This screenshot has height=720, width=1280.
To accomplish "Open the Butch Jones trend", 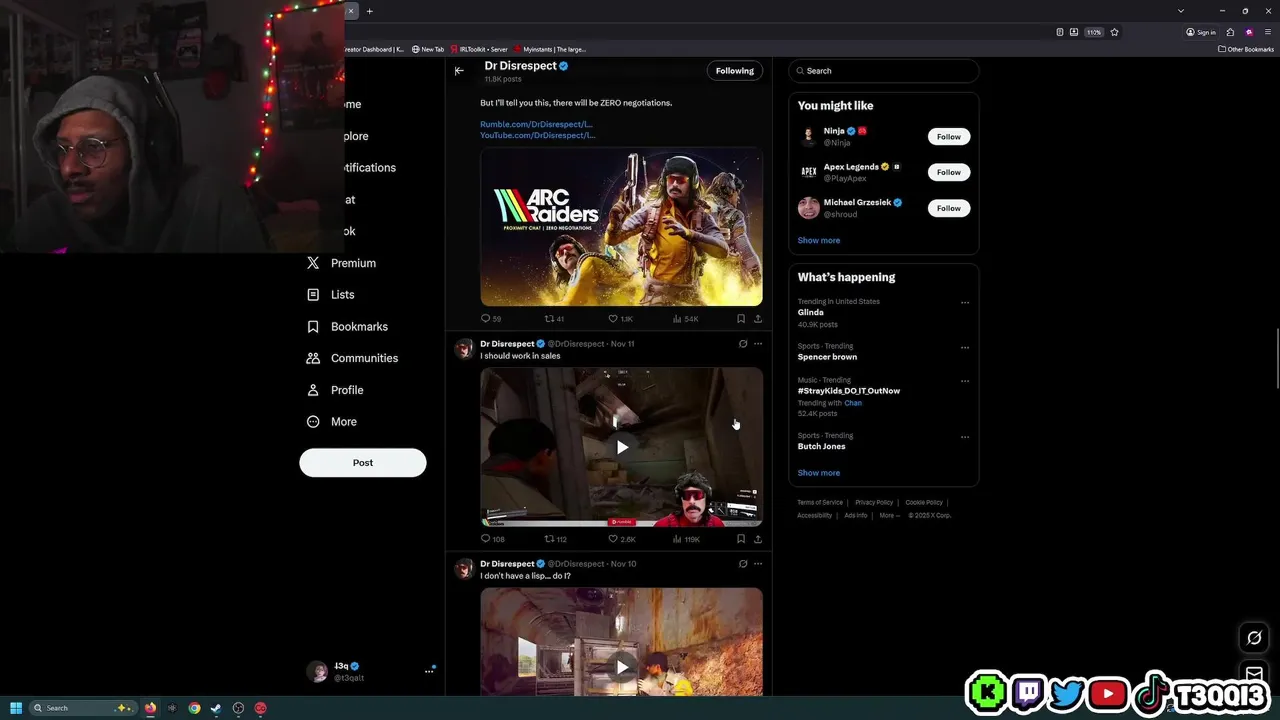I will click(821, 446).
